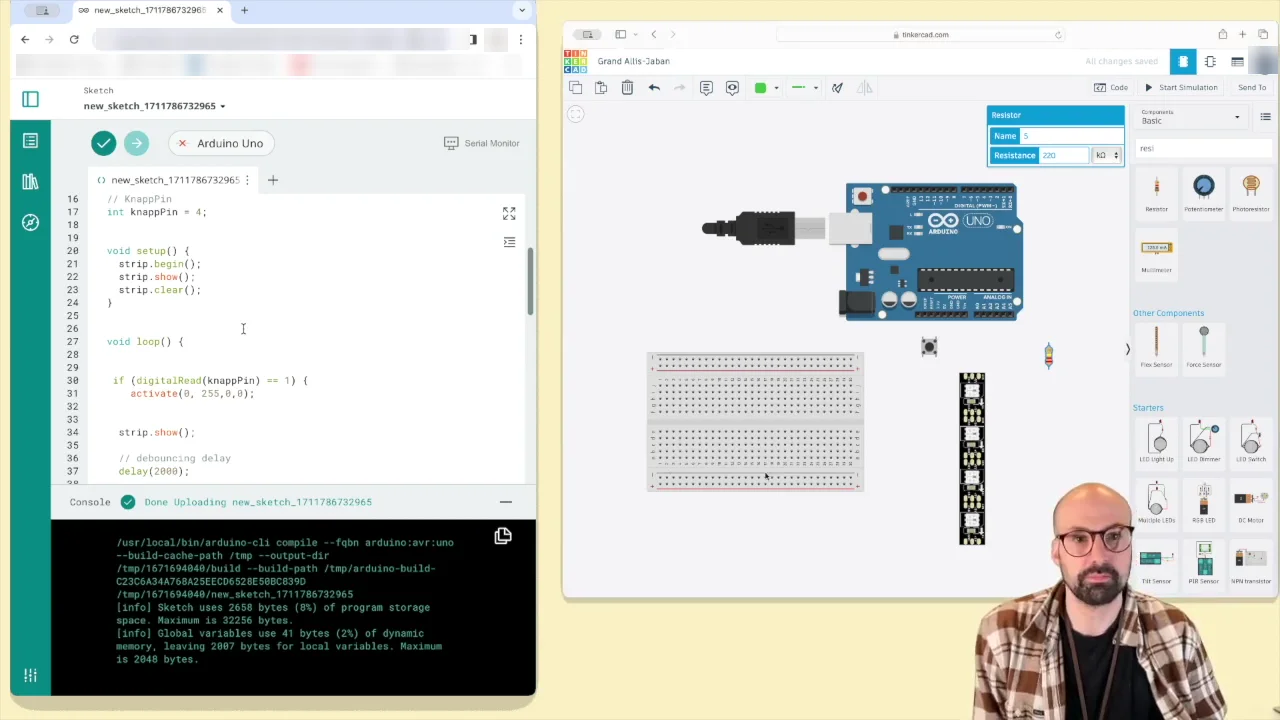Open options menu on the sketch file tab
This screenshot has width=1280, height=720.
(x=247, y=180)
